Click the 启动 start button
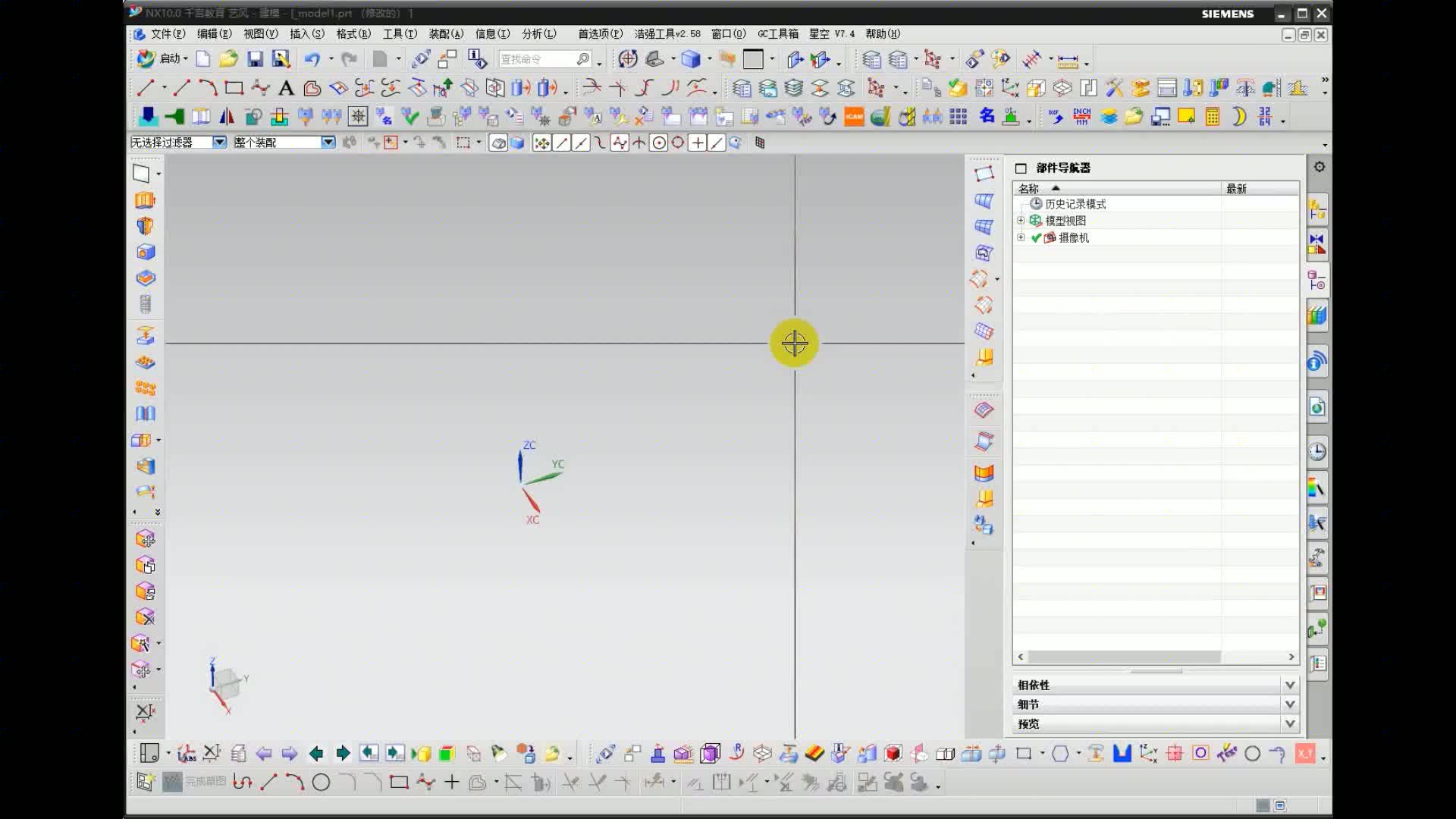The image size is (1456, 819). point(162,59)
